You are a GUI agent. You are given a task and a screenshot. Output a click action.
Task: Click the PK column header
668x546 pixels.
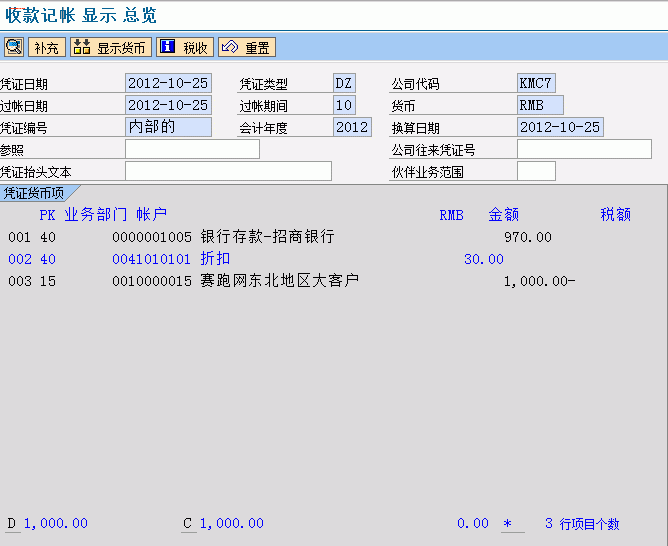coord(47,215)
